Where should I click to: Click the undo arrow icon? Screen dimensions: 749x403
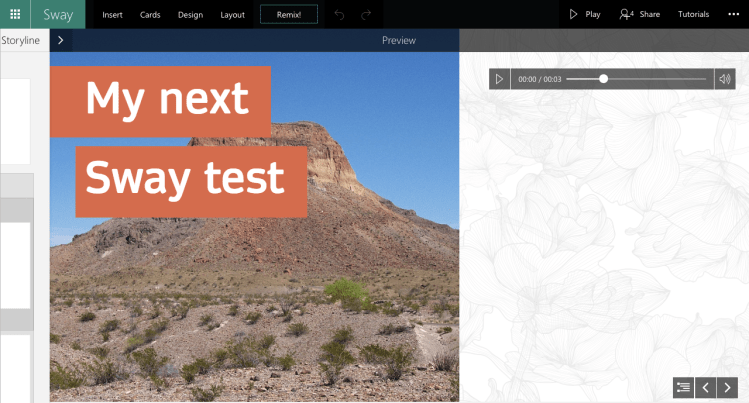(339, 15)
